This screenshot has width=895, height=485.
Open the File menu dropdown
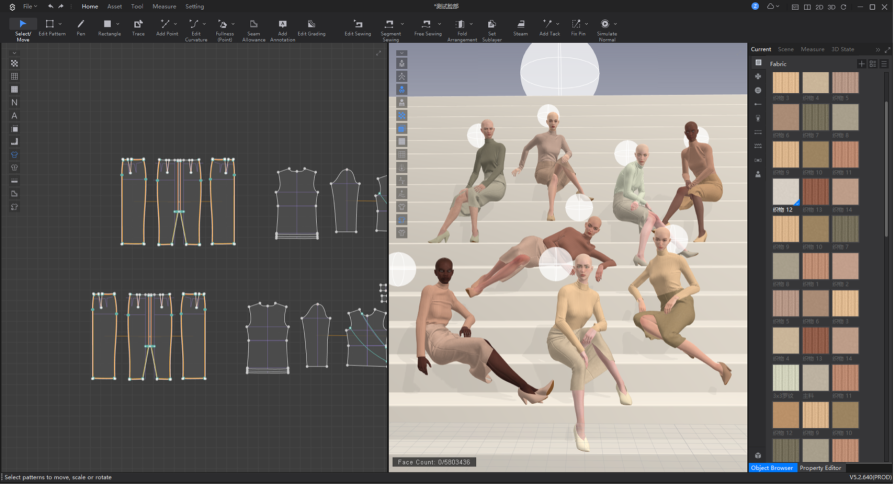pos(29,6)
